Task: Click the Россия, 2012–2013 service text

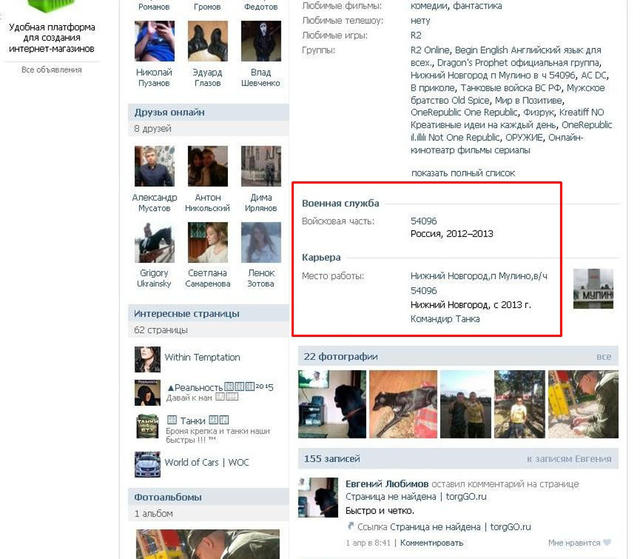Action: (x=452, y=234)
